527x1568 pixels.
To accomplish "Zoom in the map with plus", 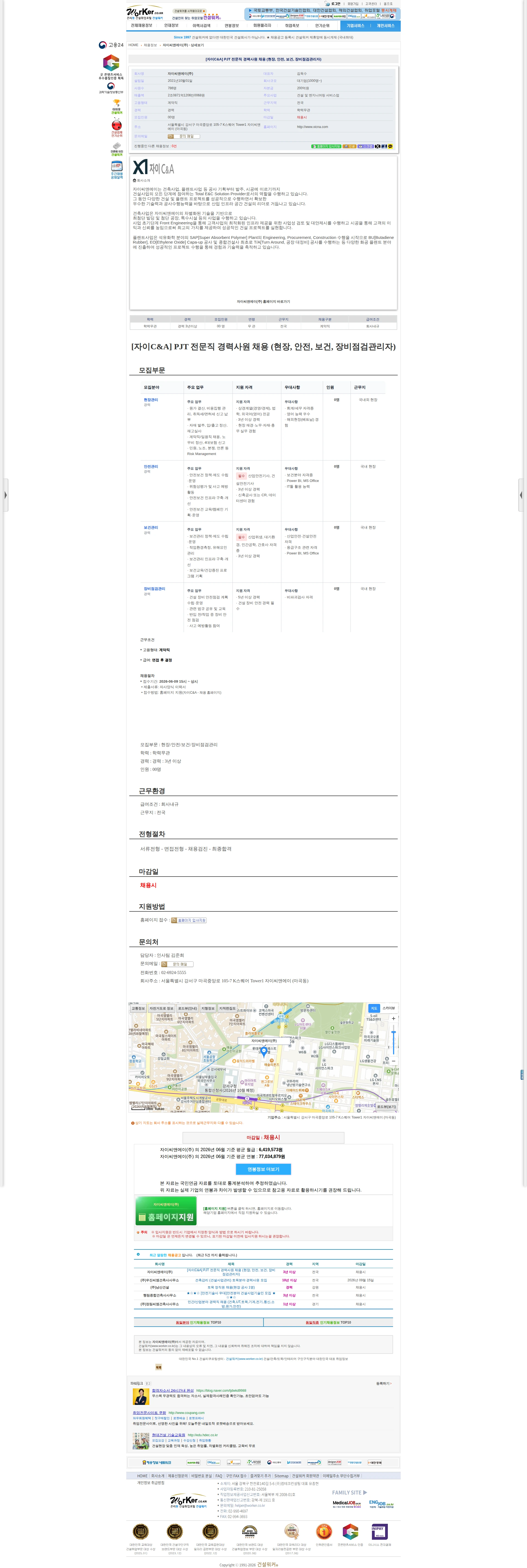I will tap(394, 1018).
